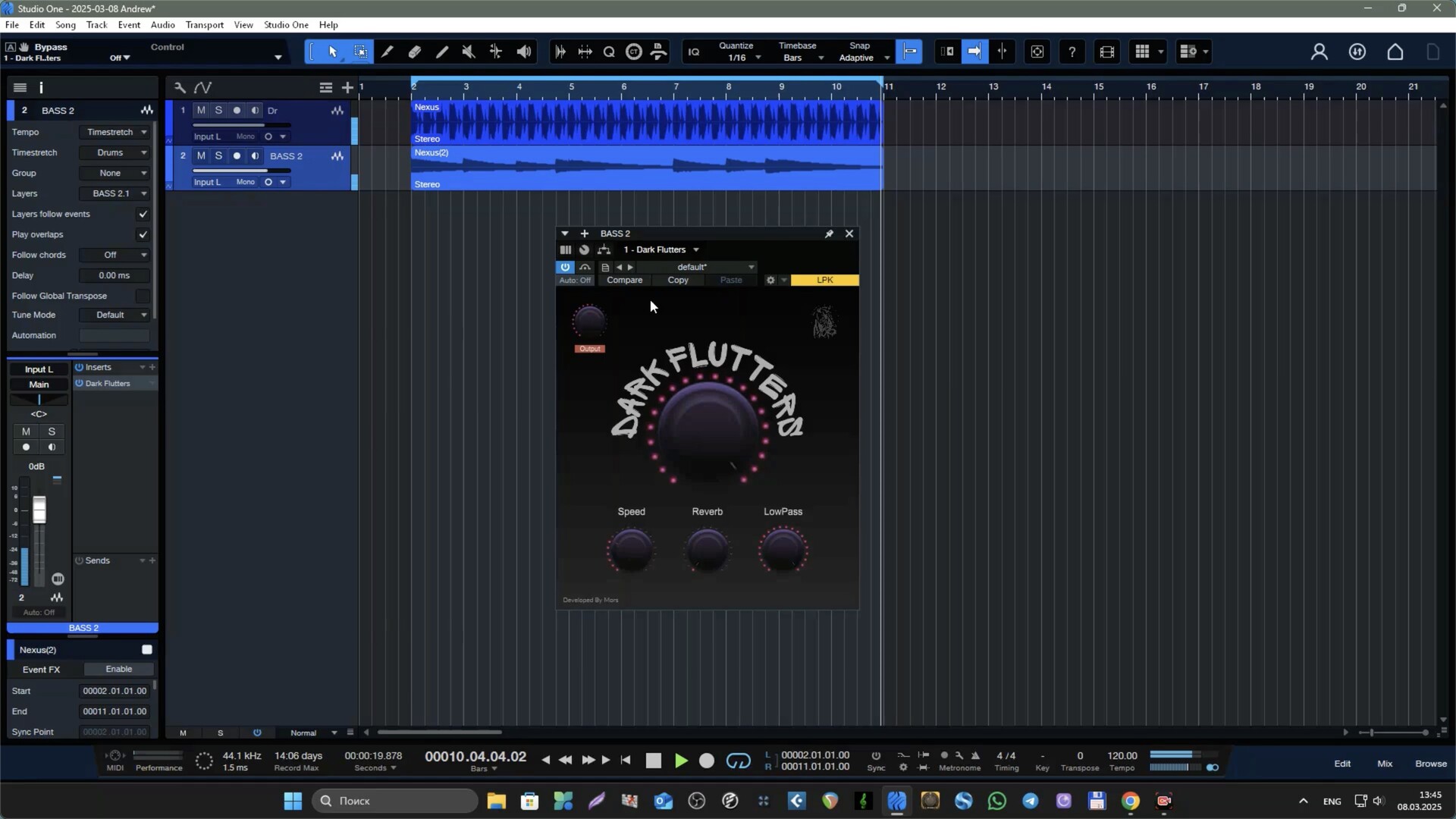The image size is (1456, 819).
Task: Select the Listen speaker tool
Action: (524, 52)
